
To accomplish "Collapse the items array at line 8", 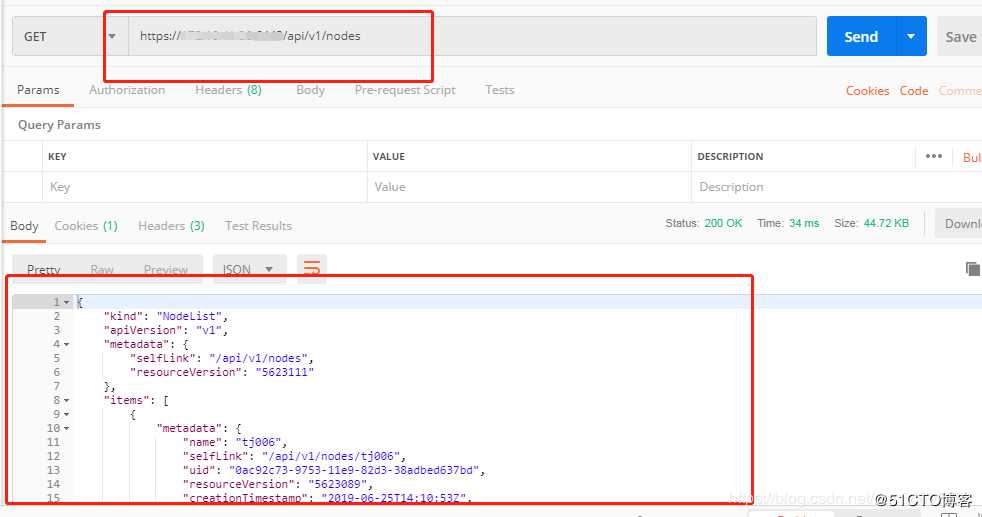I will coord(66,401).
